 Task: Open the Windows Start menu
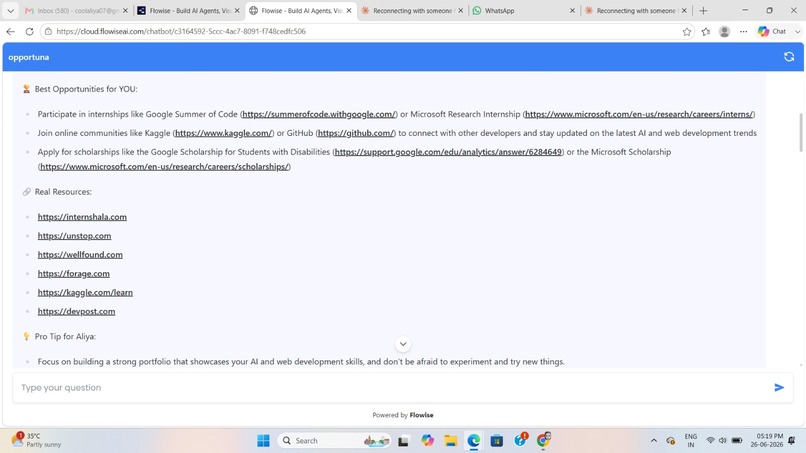(263, 441)
